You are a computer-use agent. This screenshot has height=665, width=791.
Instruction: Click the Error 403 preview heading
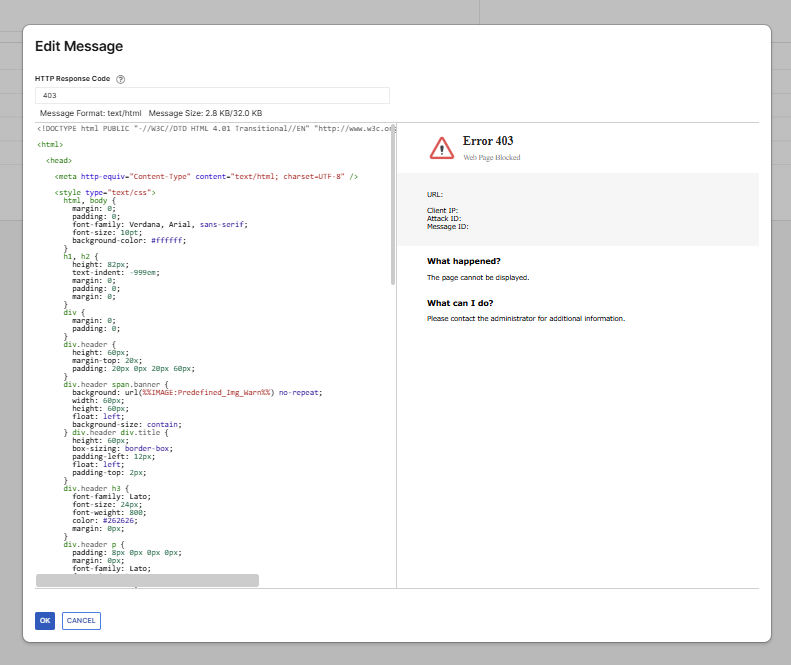point(488,141)
